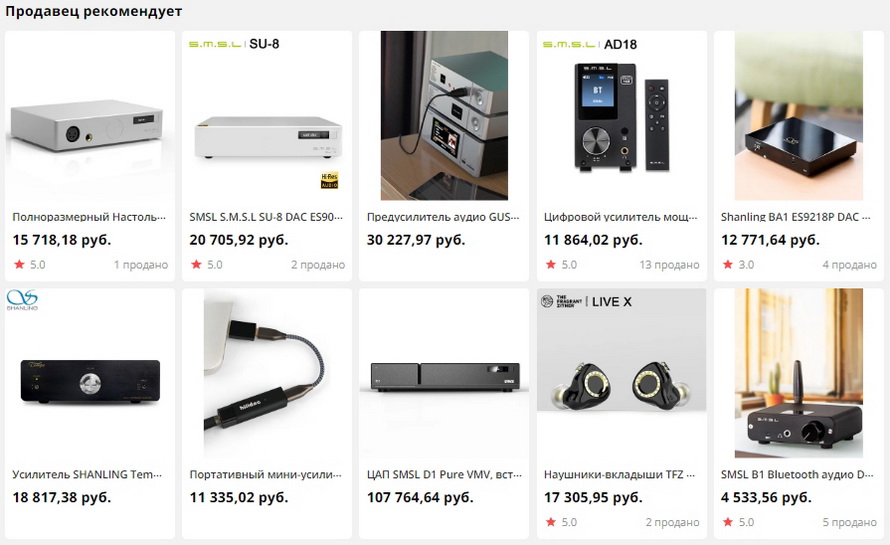
Task: Open the SMSL S.M.S.L SU-8 DAC listing title
Action: point(266,217)
